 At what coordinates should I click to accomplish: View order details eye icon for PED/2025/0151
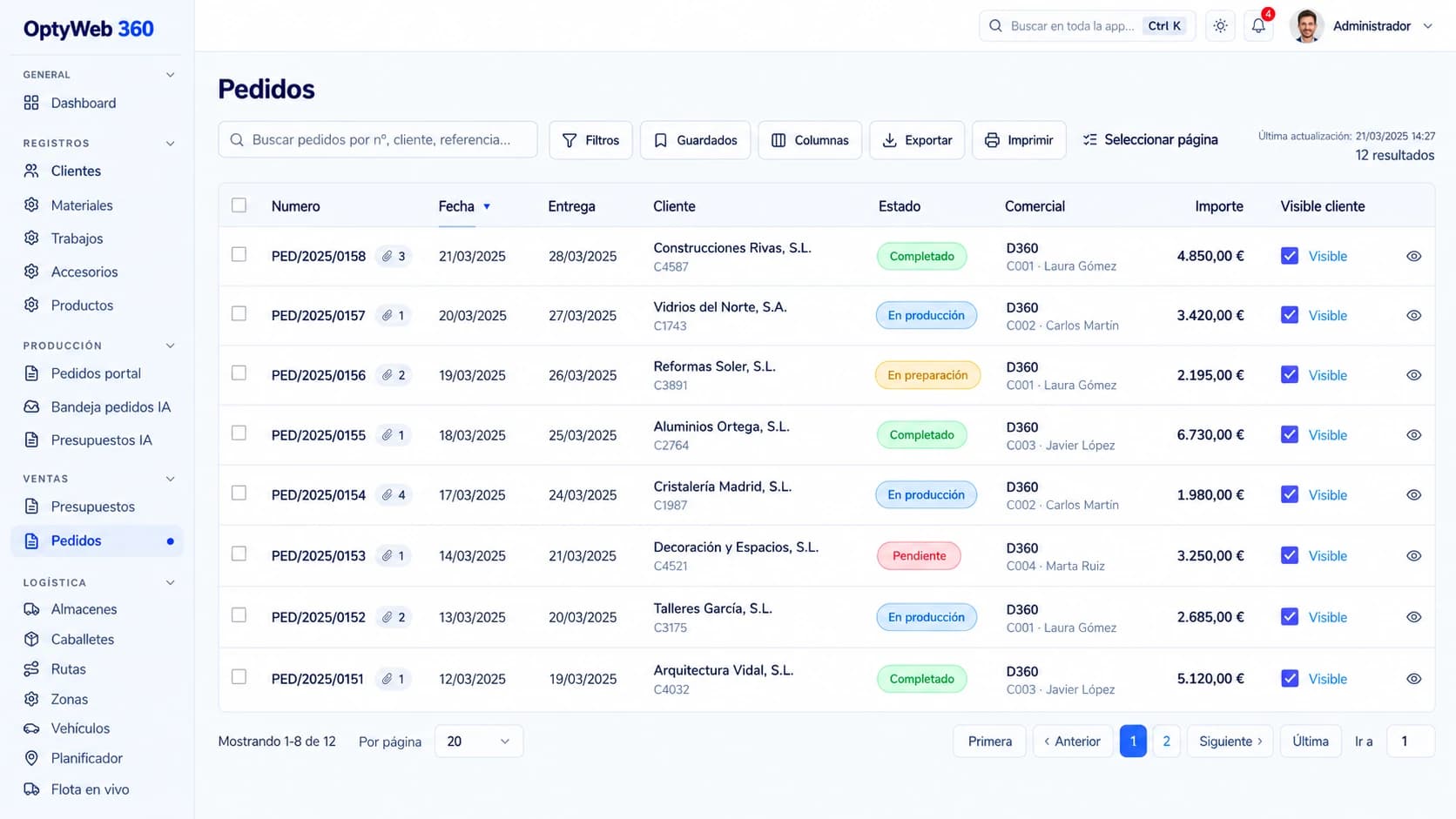click(1414, 679)
